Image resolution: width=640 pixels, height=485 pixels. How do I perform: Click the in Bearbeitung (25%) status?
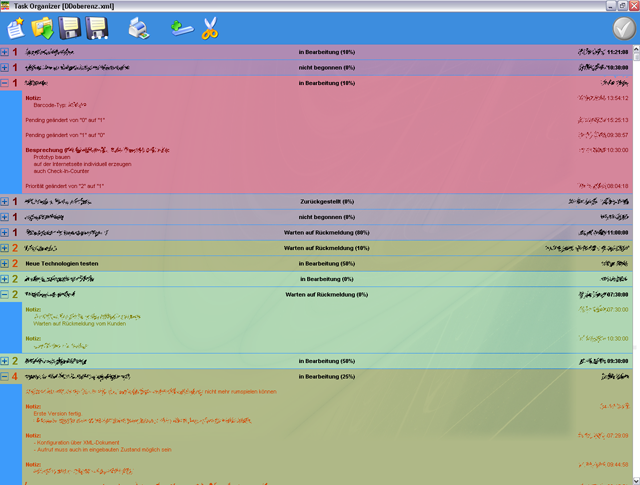coord(327,377)
